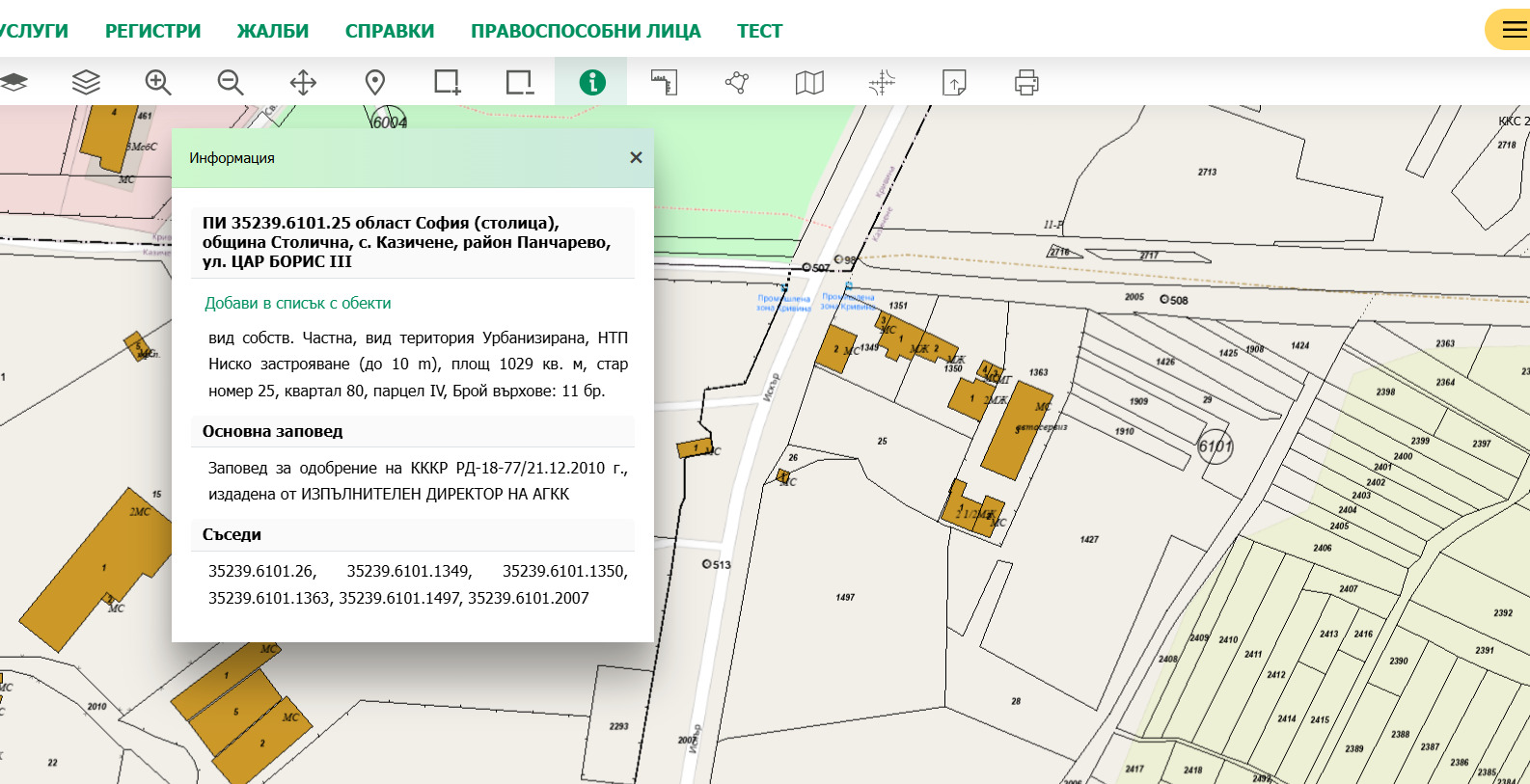Select the ruler measurement tool
Image resolution: width=1530 pixels, height=784 pixels.
click(664, 83)
